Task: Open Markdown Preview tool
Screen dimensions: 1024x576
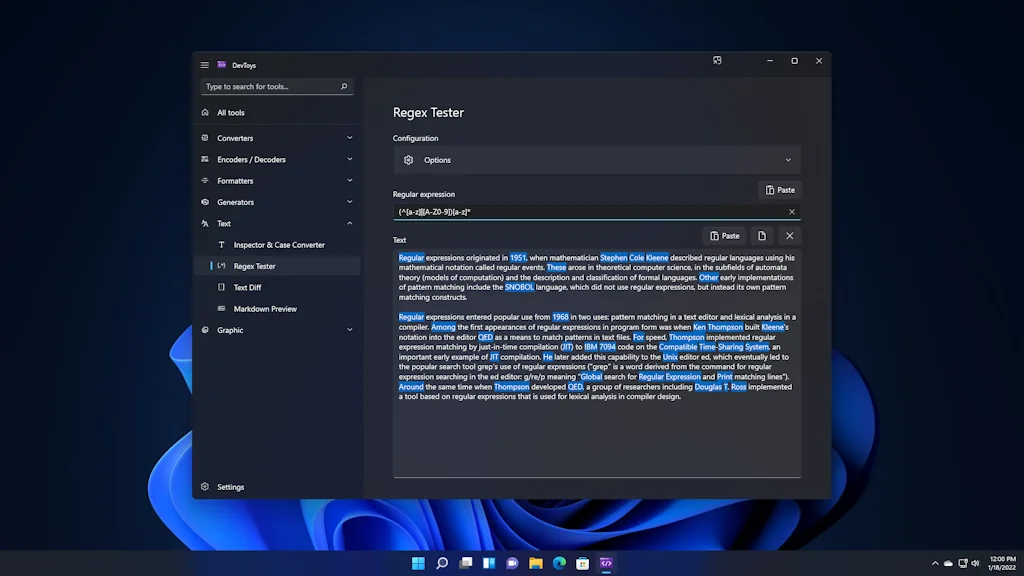Action: click(x=265, y=309)
